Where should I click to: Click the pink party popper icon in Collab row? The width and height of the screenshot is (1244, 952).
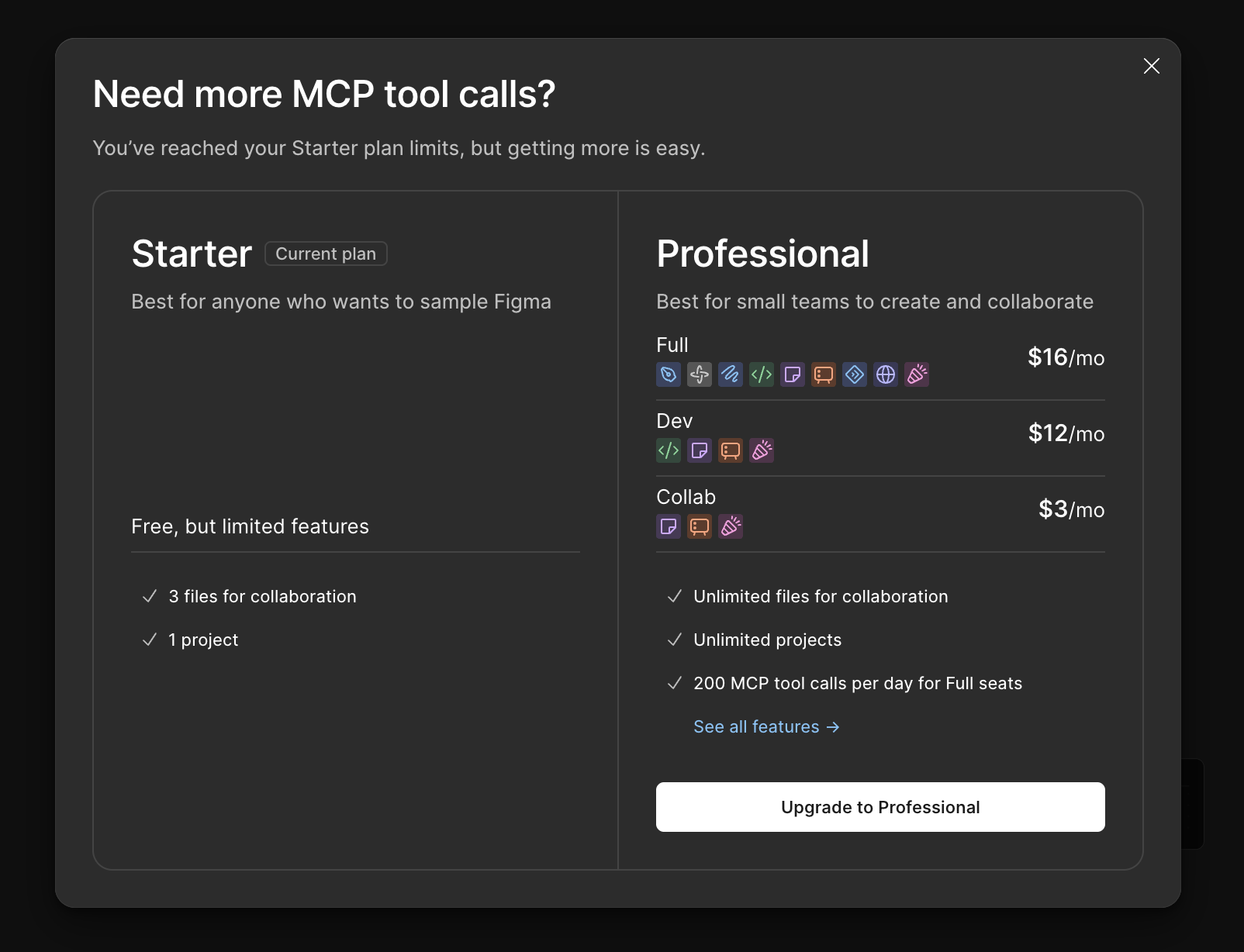click(731, 526)
